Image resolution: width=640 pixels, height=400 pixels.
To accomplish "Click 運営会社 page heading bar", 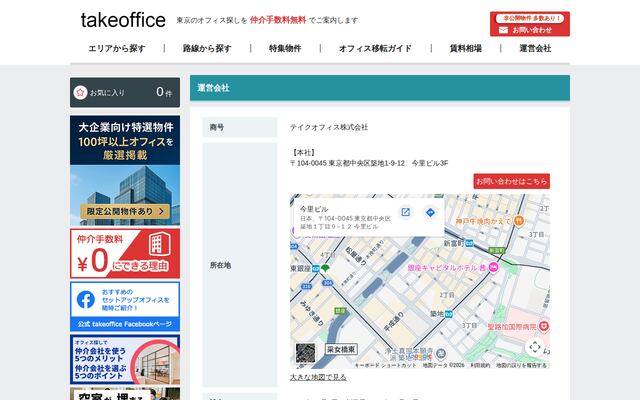I will [x=380, y=88].
